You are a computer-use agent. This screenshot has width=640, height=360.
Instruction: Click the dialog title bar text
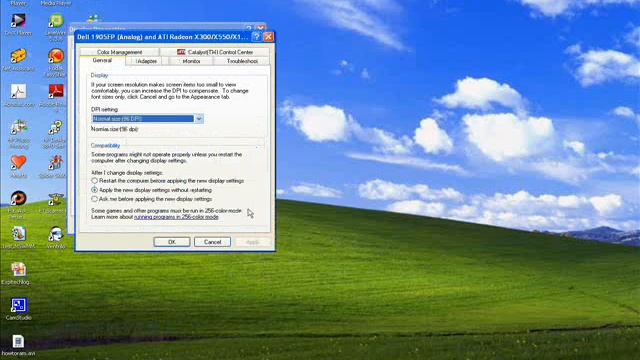(x=162, y=37)
